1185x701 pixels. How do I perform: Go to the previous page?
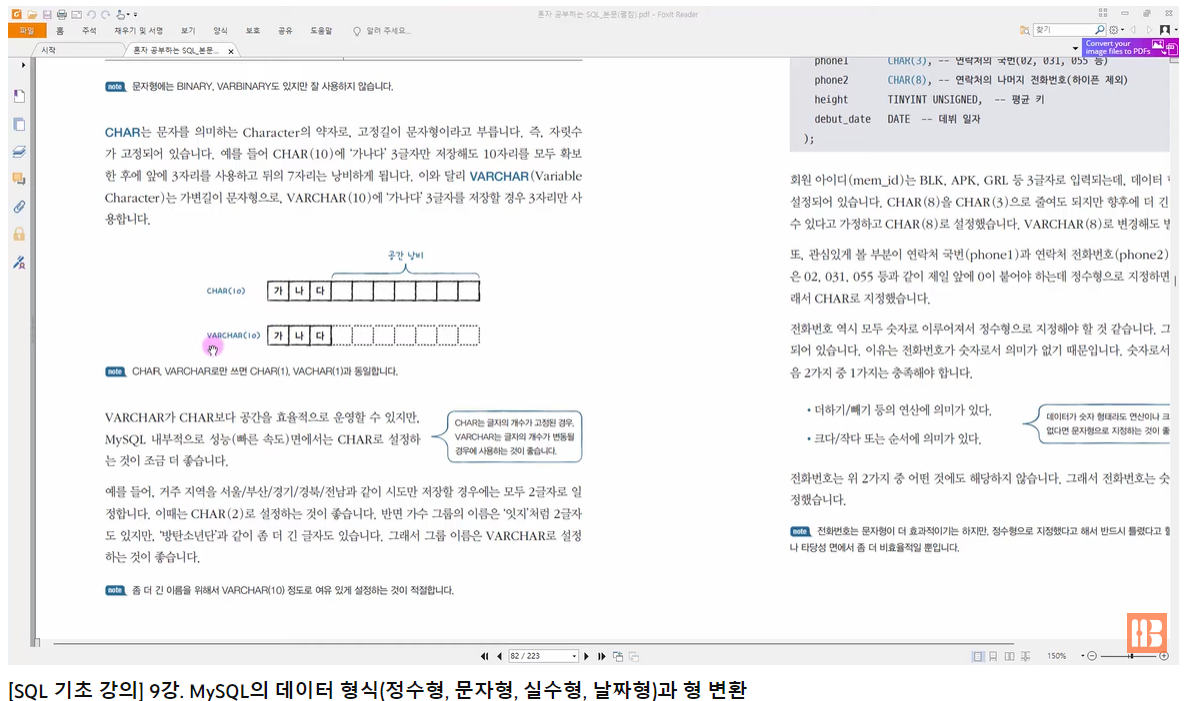coord(500,656)
